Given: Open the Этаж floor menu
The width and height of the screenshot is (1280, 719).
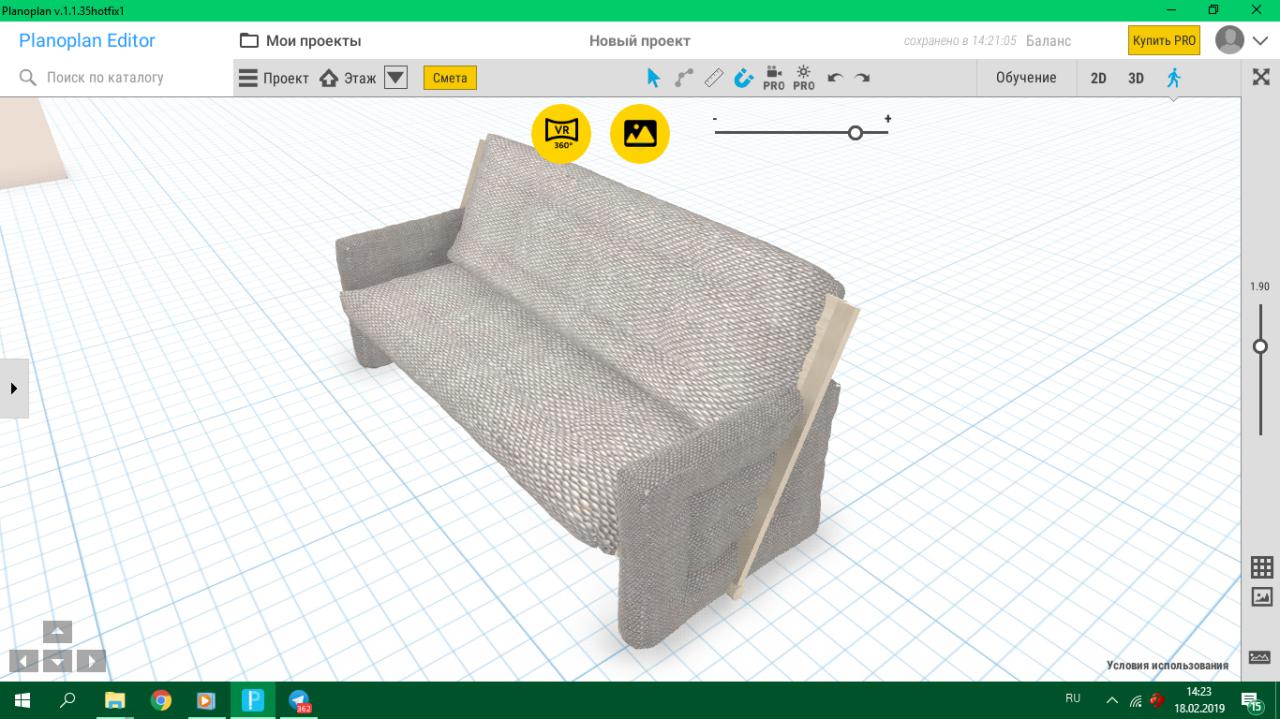Looking at the screenshot, I should [x=348, y=78].
